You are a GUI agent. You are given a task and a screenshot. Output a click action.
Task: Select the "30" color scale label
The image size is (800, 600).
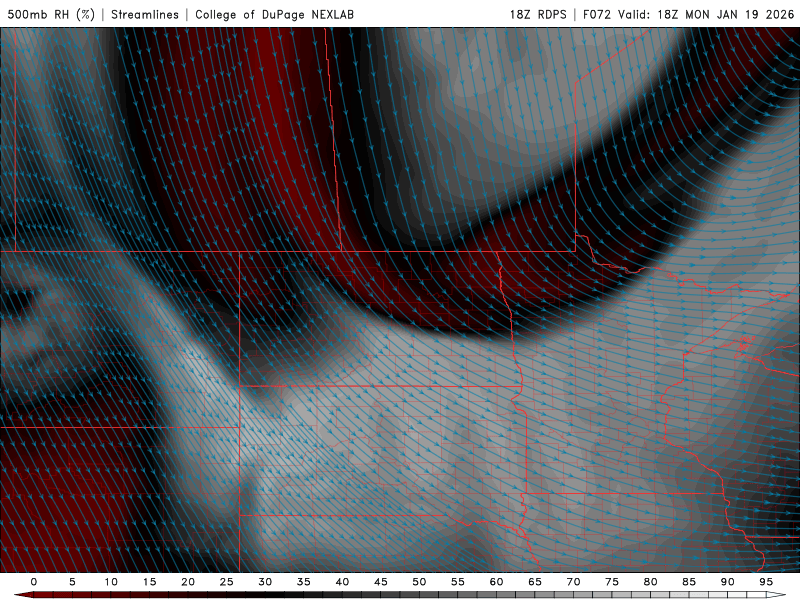265,582
